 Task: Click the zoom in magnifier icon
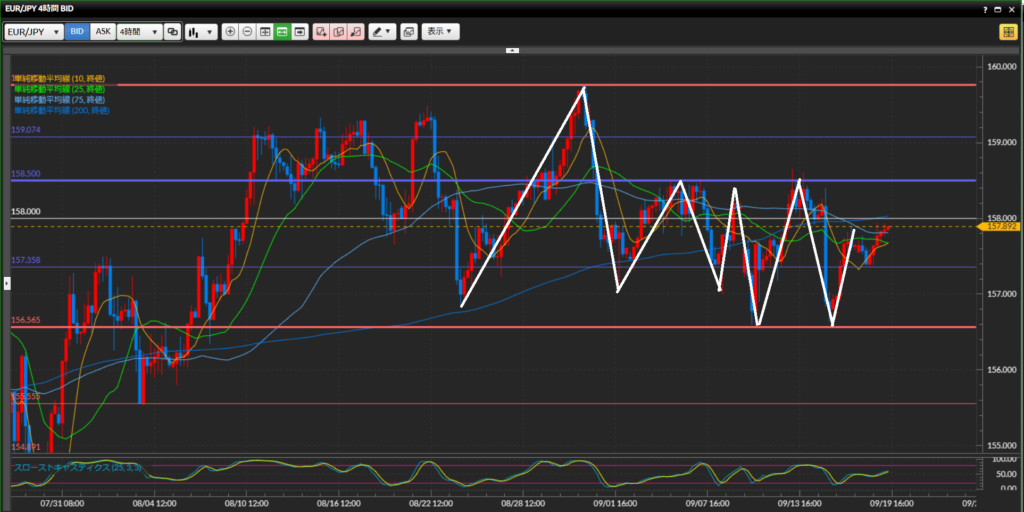pos(230,32)
